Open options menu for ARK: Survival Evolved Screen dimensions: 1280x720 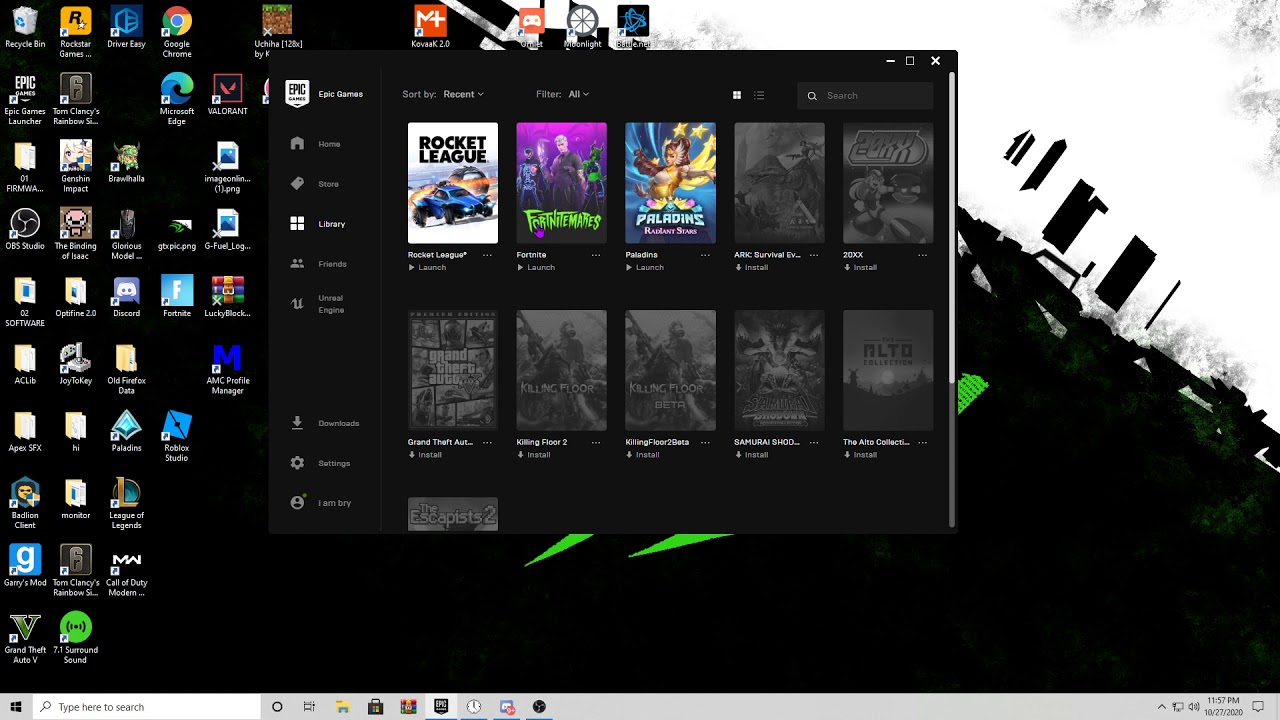(814, 255)
